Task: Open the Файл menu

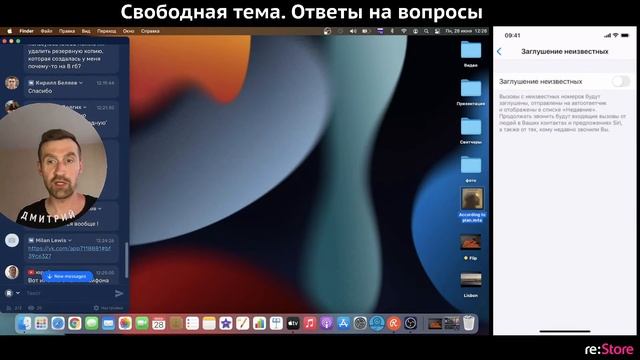Action: pos(47,31)
